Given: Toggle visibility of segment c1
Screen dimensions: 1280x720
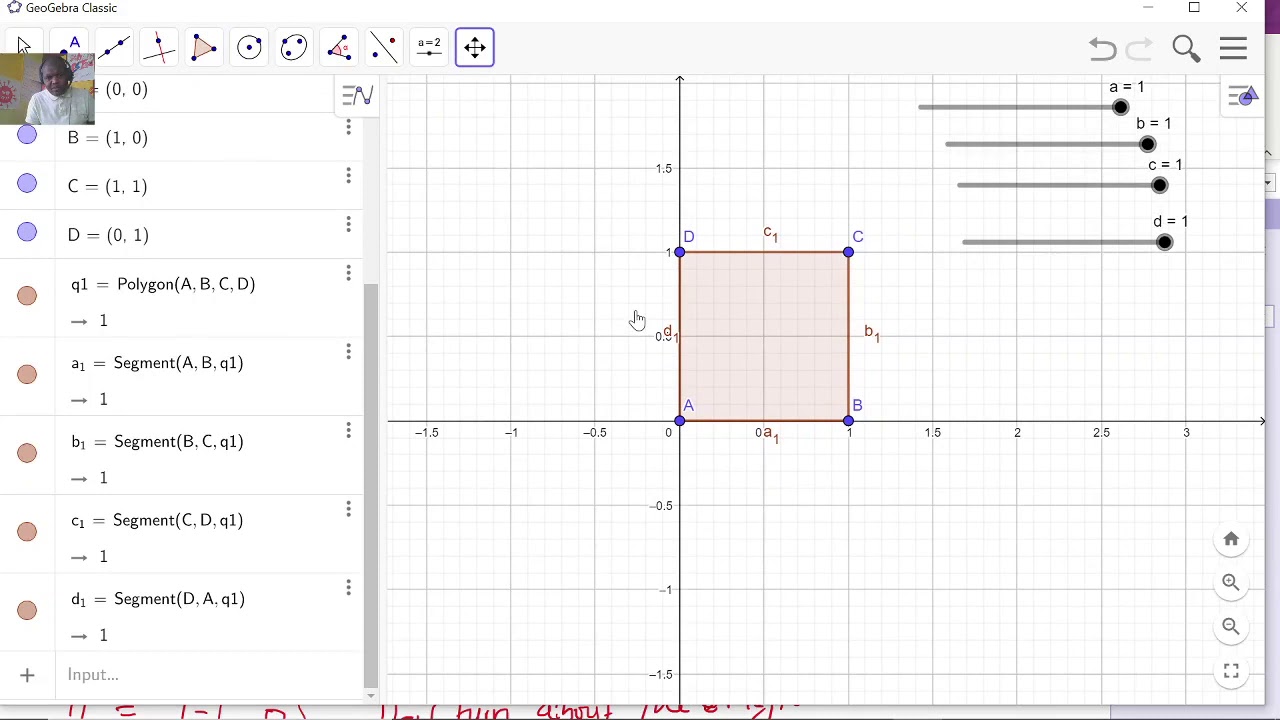Looking at the screenshot, I should coord(27,532).
